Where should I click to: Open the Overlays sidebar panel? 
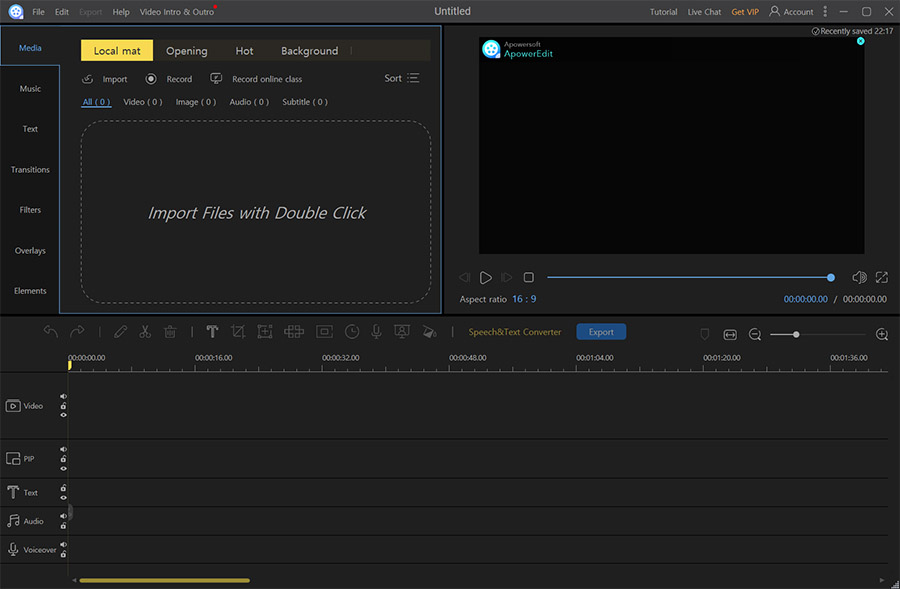coord(30,250)
